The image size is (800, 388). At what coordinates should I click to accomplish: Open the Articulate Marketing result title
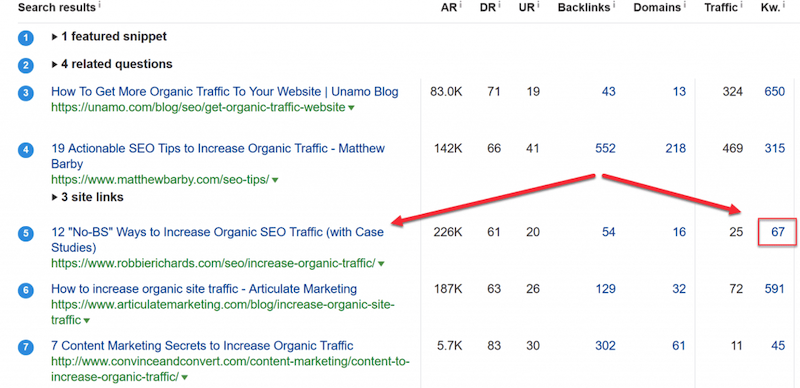[x=204, y=289]
